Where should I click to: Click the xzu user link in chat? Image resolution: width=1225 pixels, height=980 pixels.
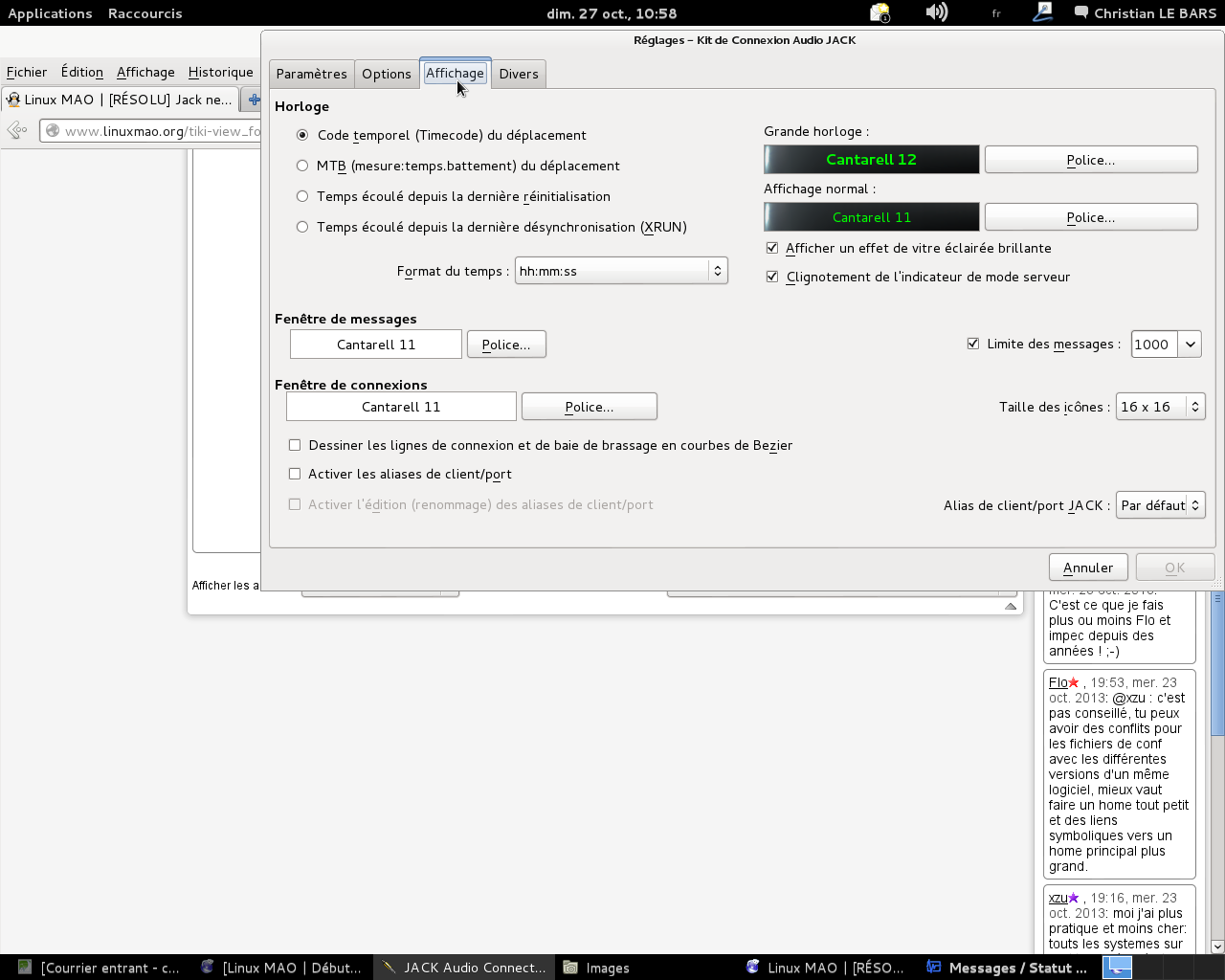(x=1058, y=898)
